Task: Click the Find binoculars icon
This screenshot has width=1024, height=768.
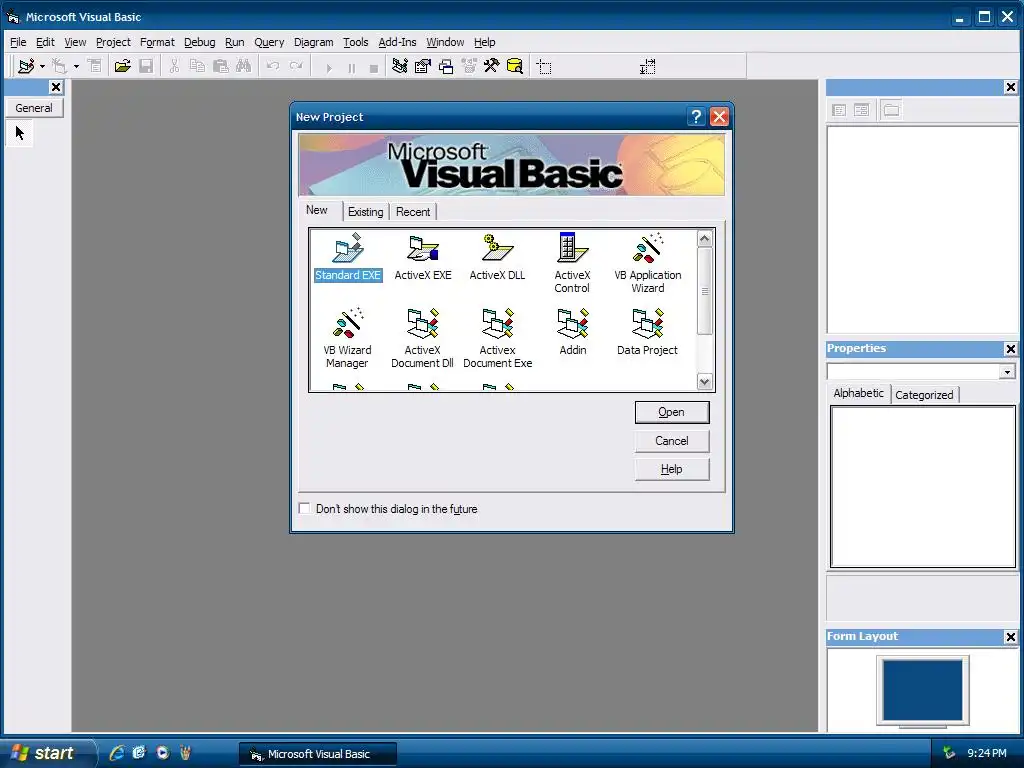Action: 244,66
